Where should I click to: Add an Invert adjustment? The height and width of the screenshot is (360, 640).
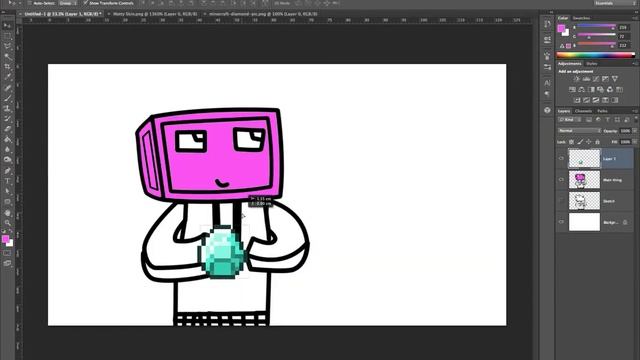(x=577, y=100)
